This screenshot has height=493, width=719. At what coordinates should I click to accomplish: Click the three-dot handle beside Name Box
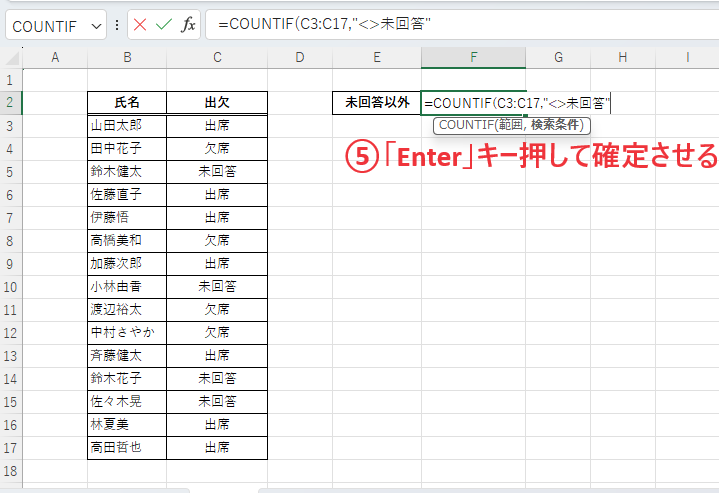pos(117,25)
